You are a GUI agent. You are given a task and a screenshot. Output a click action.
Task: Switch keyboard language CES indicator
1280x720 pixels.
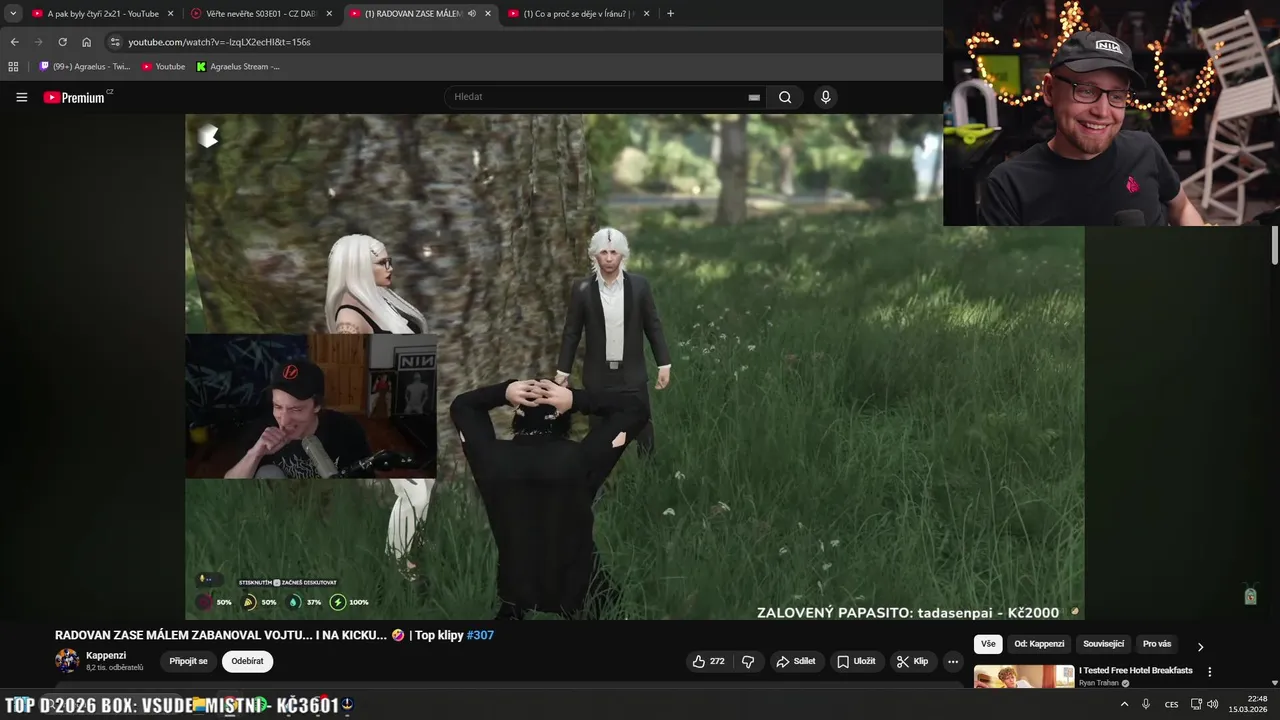click(x=1171, y=704)
